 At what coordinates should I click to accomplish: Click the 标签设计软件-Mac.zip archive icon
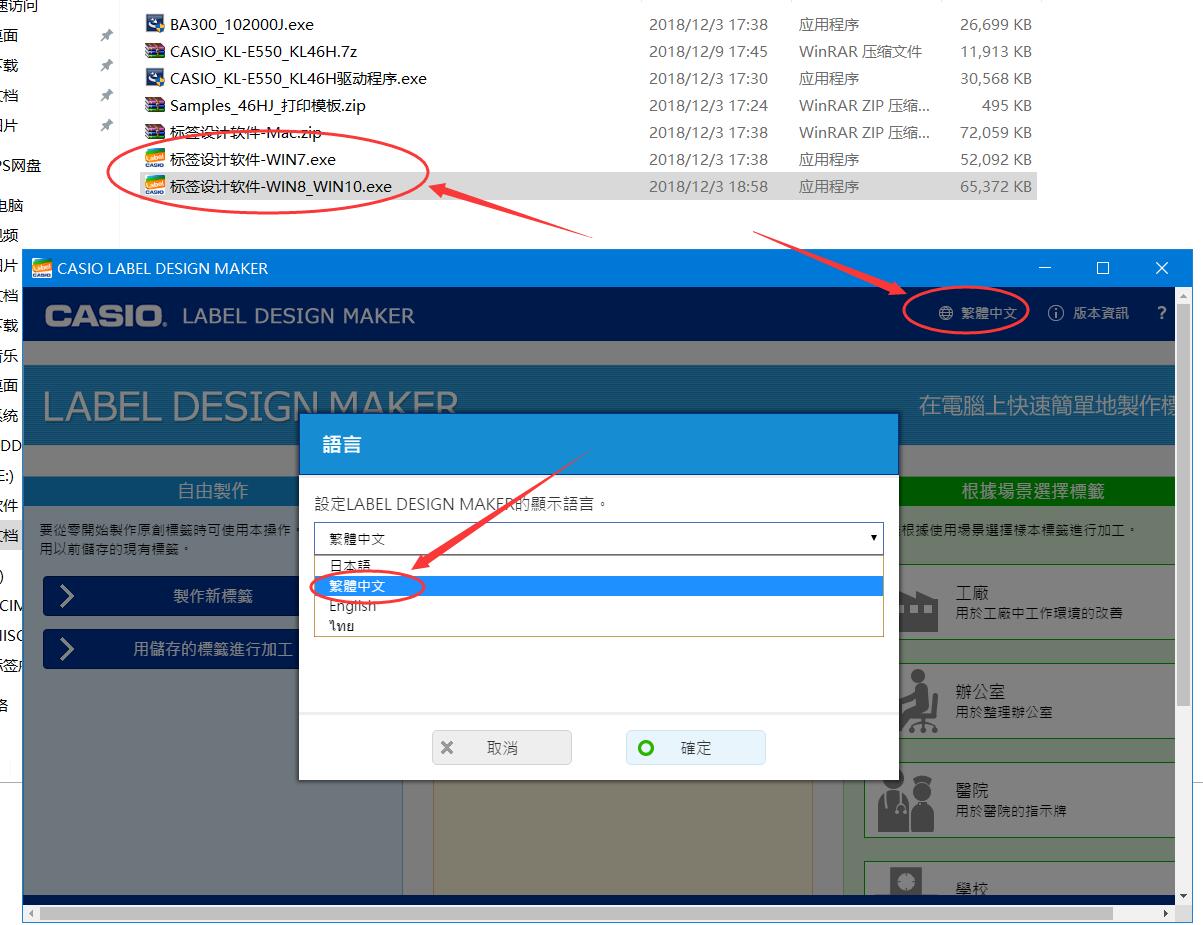pyautogui.click(x=155, y=132)
